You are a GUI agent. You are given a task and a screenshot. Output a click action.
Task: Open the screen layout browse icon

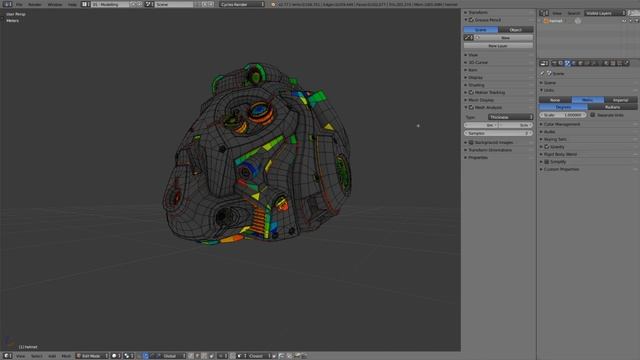click(85, 4)
